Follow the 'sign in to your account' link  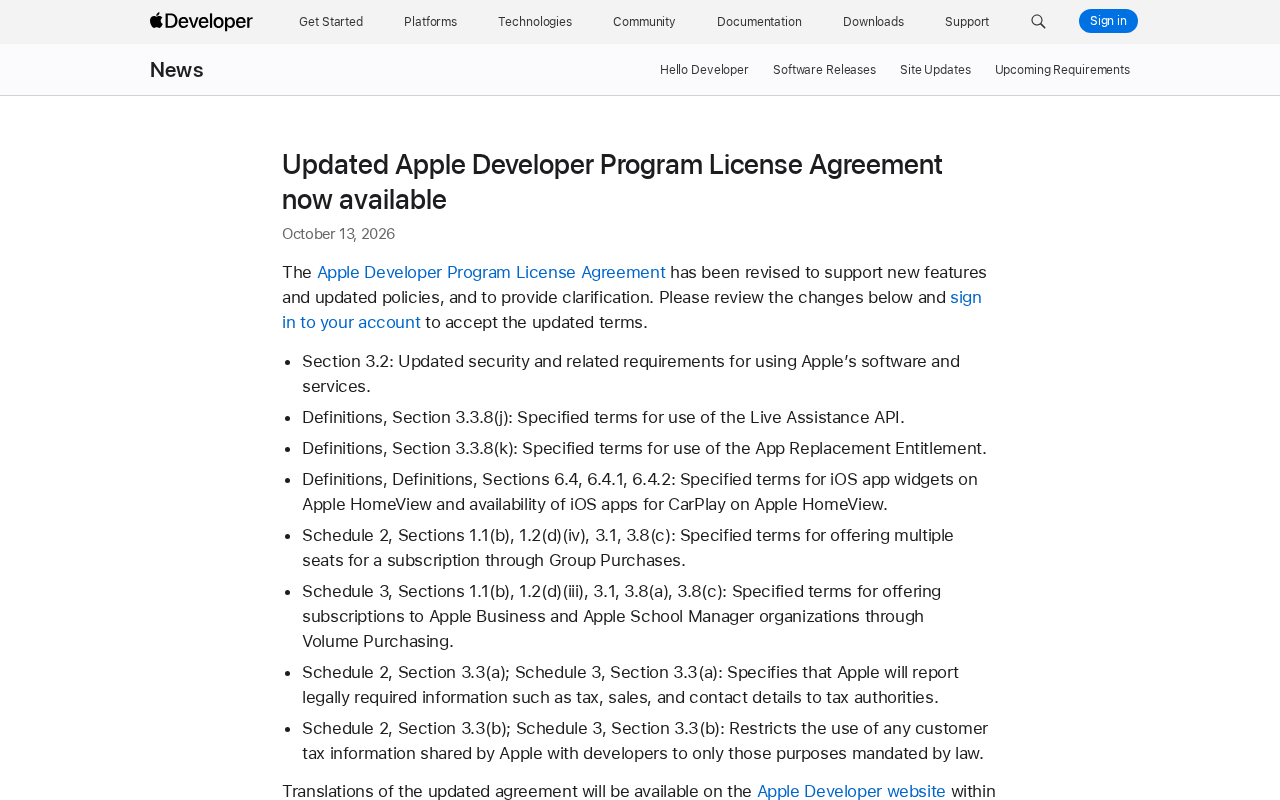pos(632,310)
